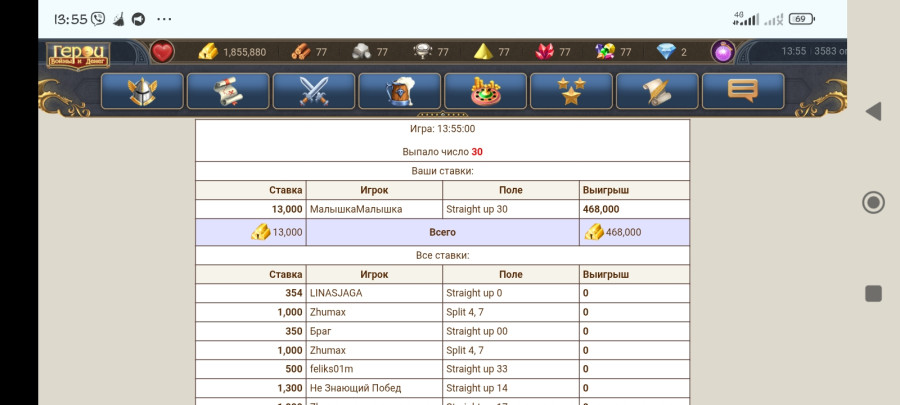Tap the Android back triangle button
The image size is (900, 405).
[x=873, y=111]
